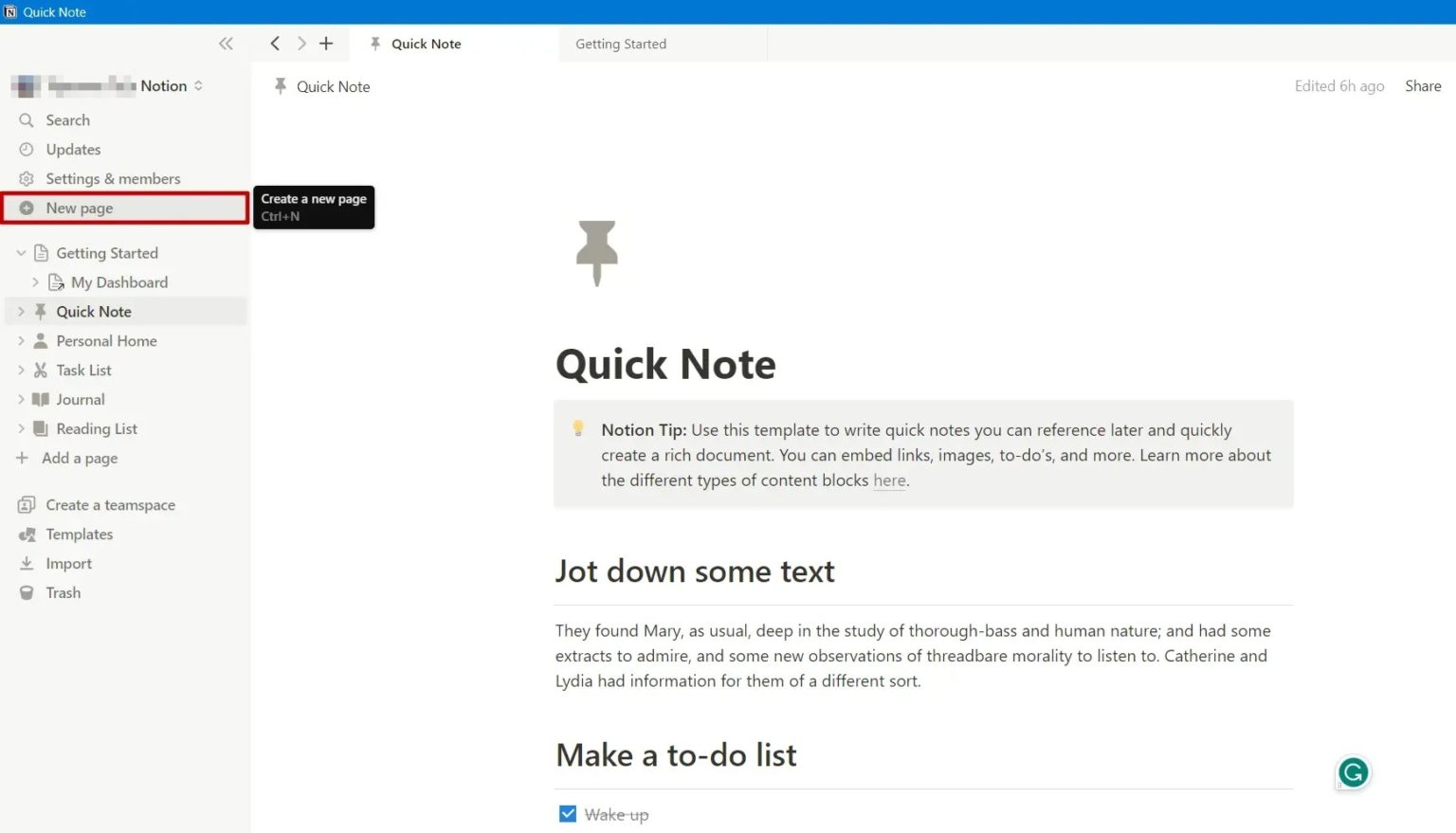1456x833 pixels.
Task: Click the Share button
Action: click(1423, 85)
